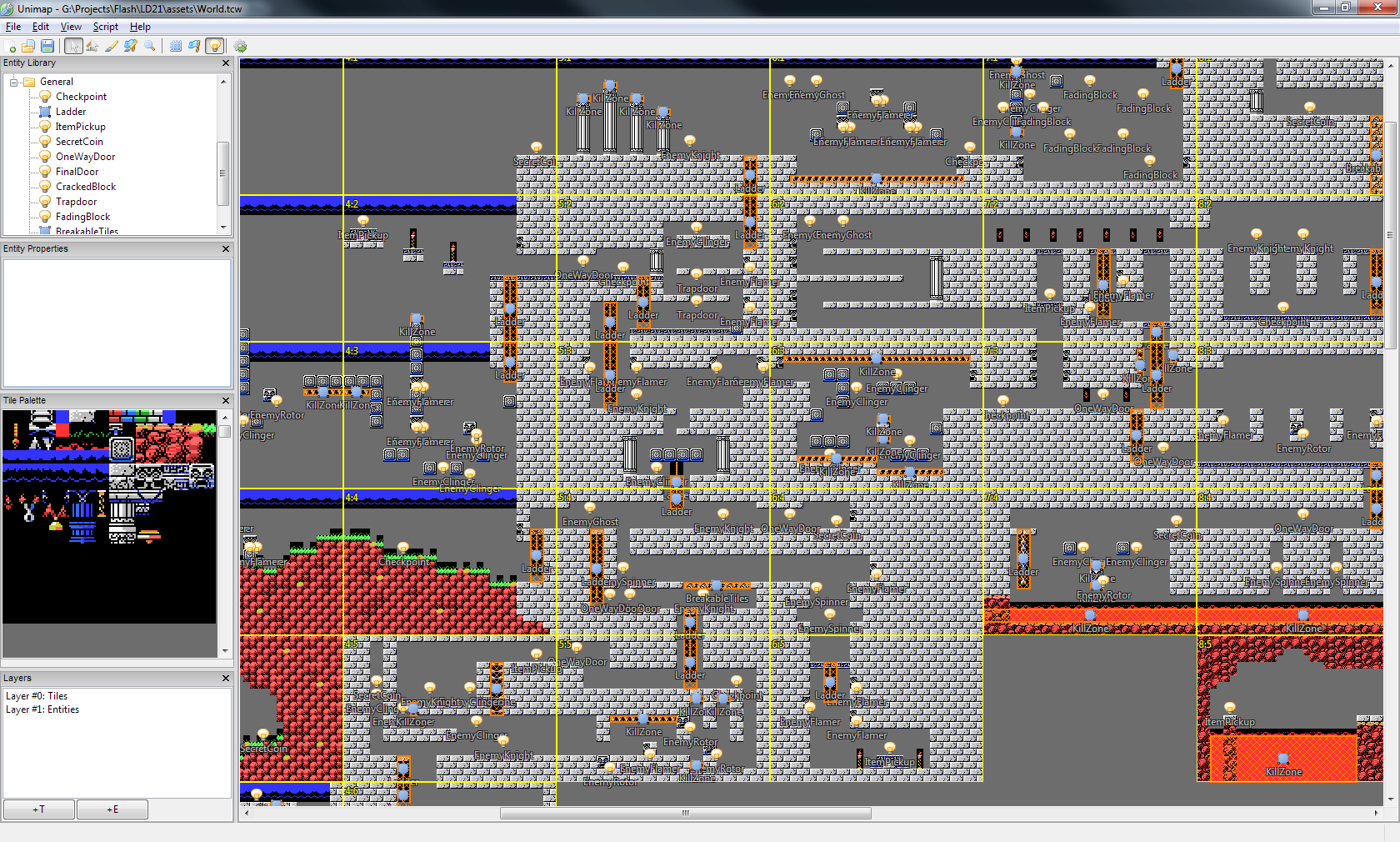Image resolution: width=1400 pixels, height=842 pixels.
Task: Choose the paintbrush tile tool
Action: pyautogui.click(x=112, y=47)
